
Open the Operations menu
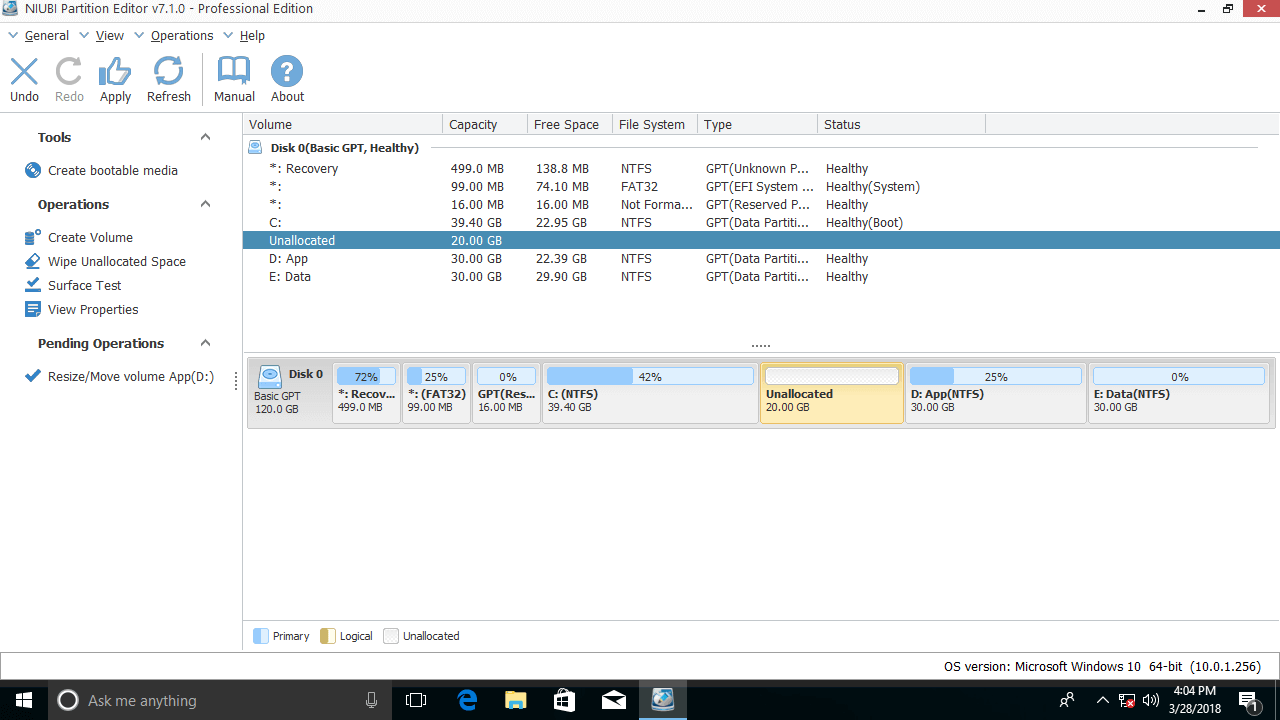click(x=182, y=35)
